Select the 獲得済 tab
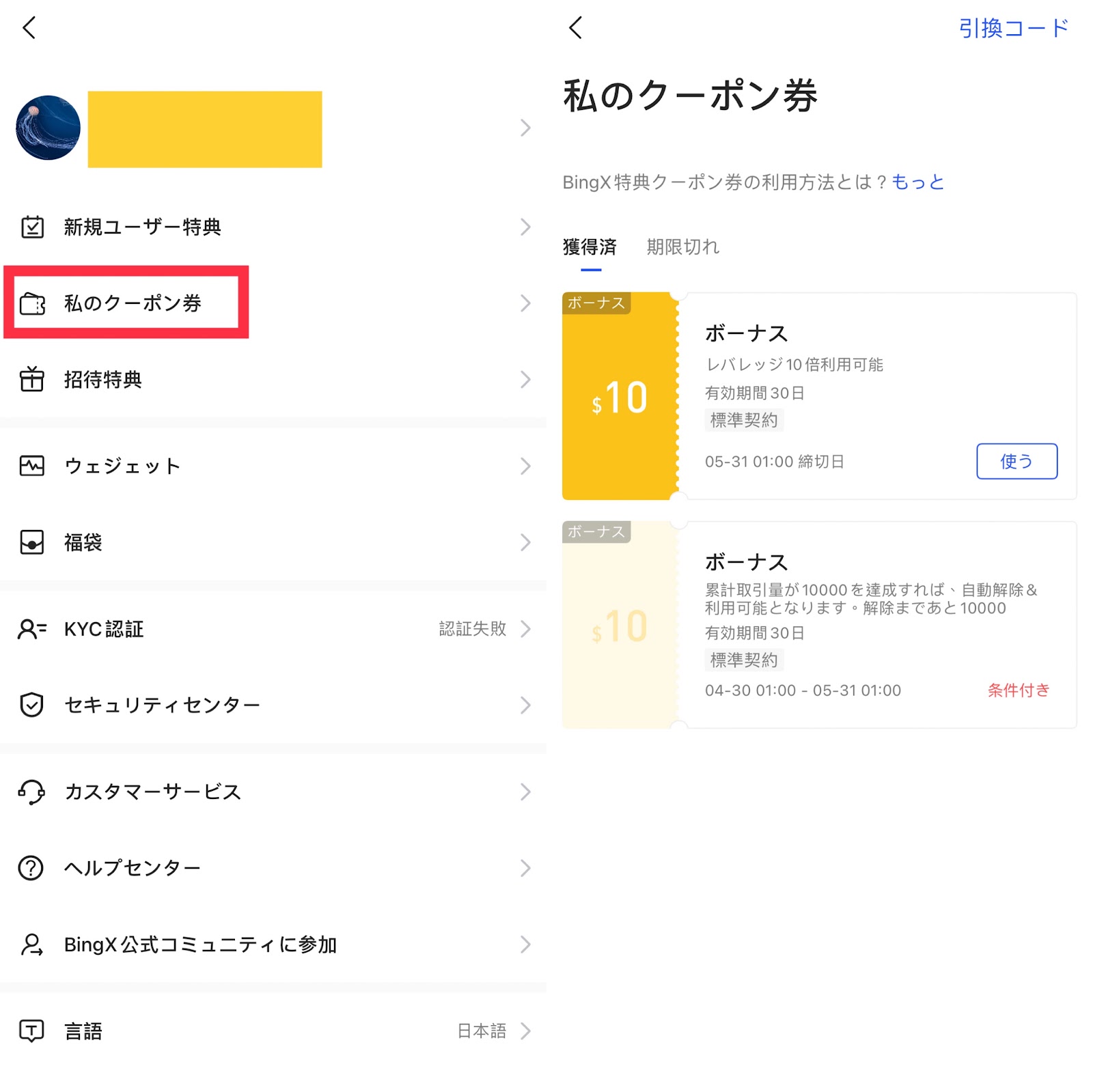Viewport: 1093px width, 1092px height. point(590,247)
